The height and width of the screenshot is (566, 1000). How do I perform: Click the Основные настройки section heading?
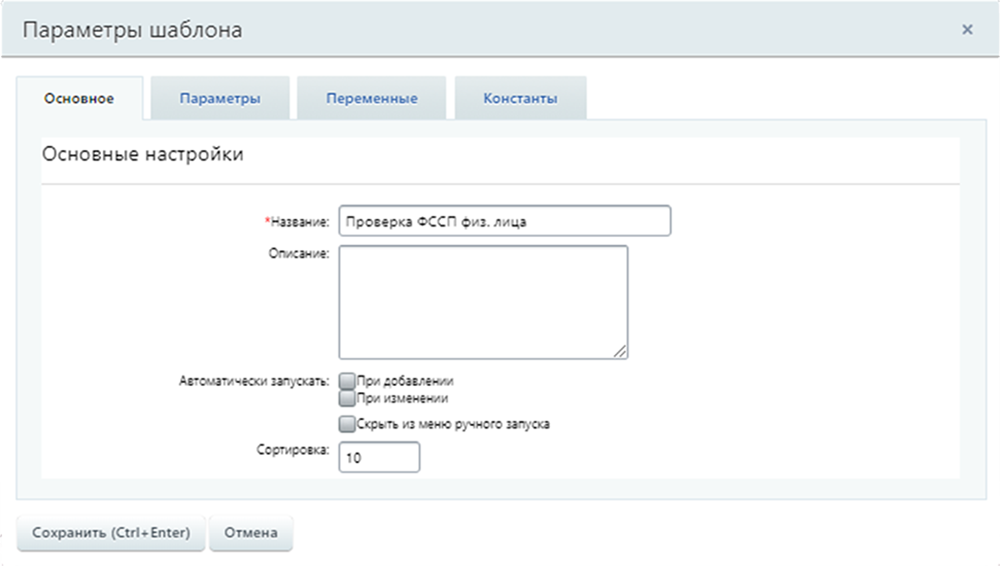click(143, 156)
